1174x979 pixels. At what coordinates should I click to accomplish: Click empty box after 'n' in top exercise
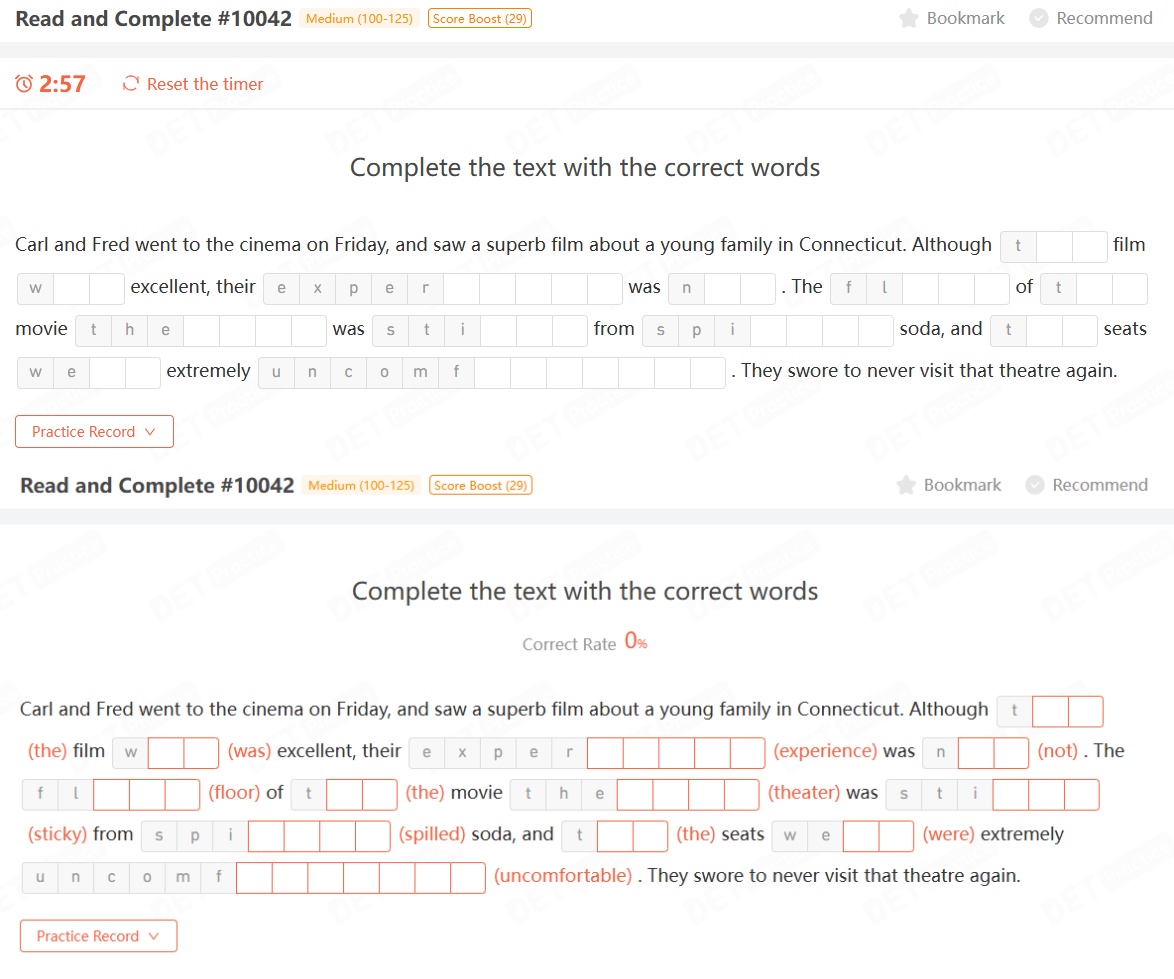(723, 289)
